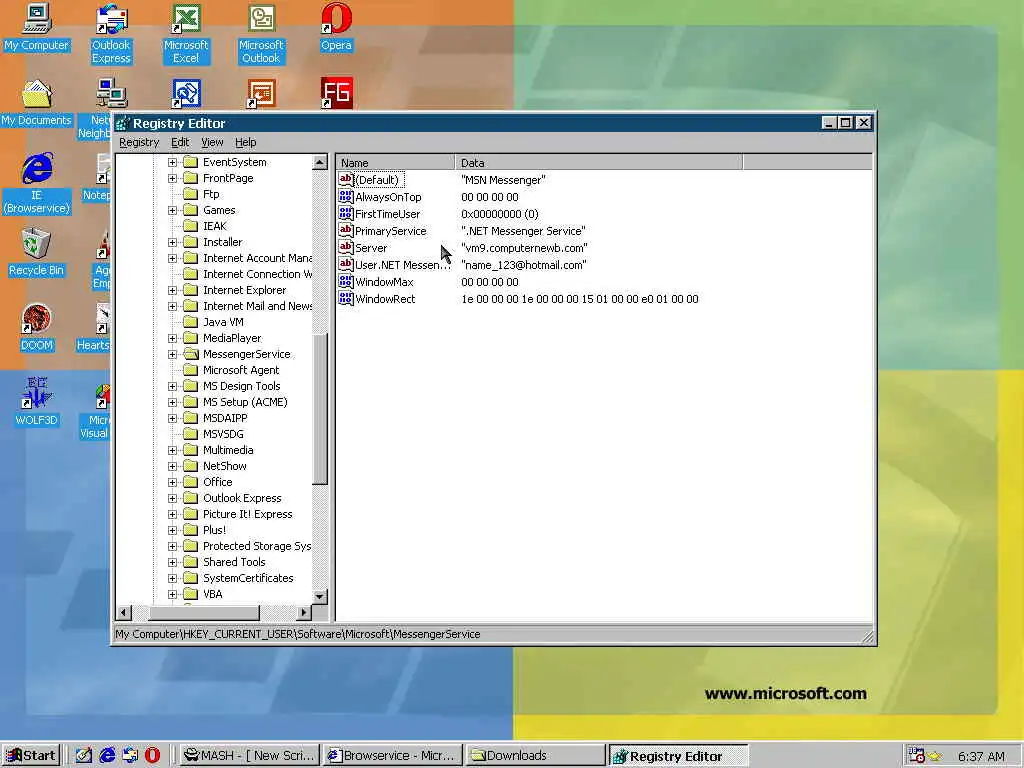Select the Microsoft Agent registry key
The height and width of the screenshot is (768, 1024).
point(241,370)
